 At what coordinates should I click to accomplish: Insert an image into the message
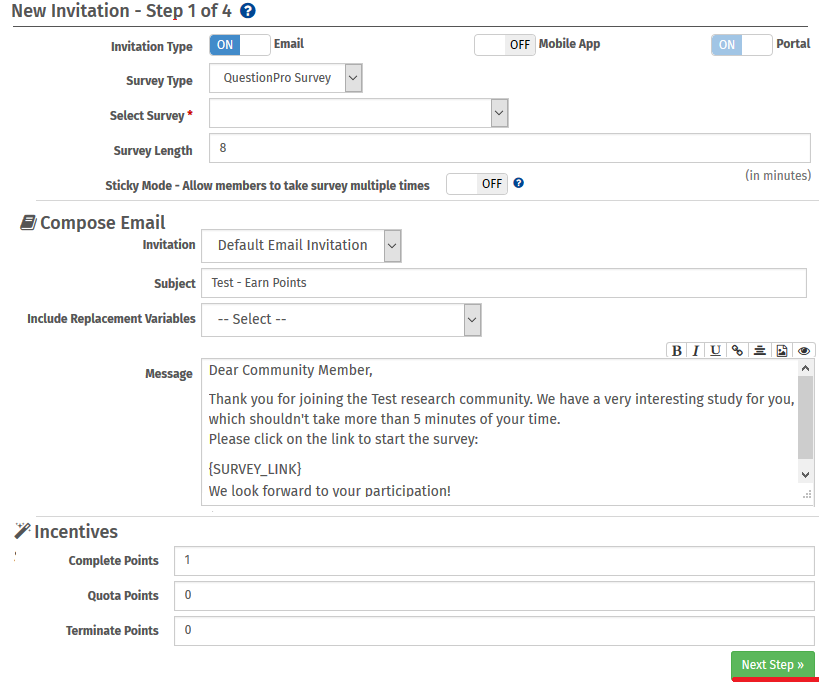pos(782,350)
